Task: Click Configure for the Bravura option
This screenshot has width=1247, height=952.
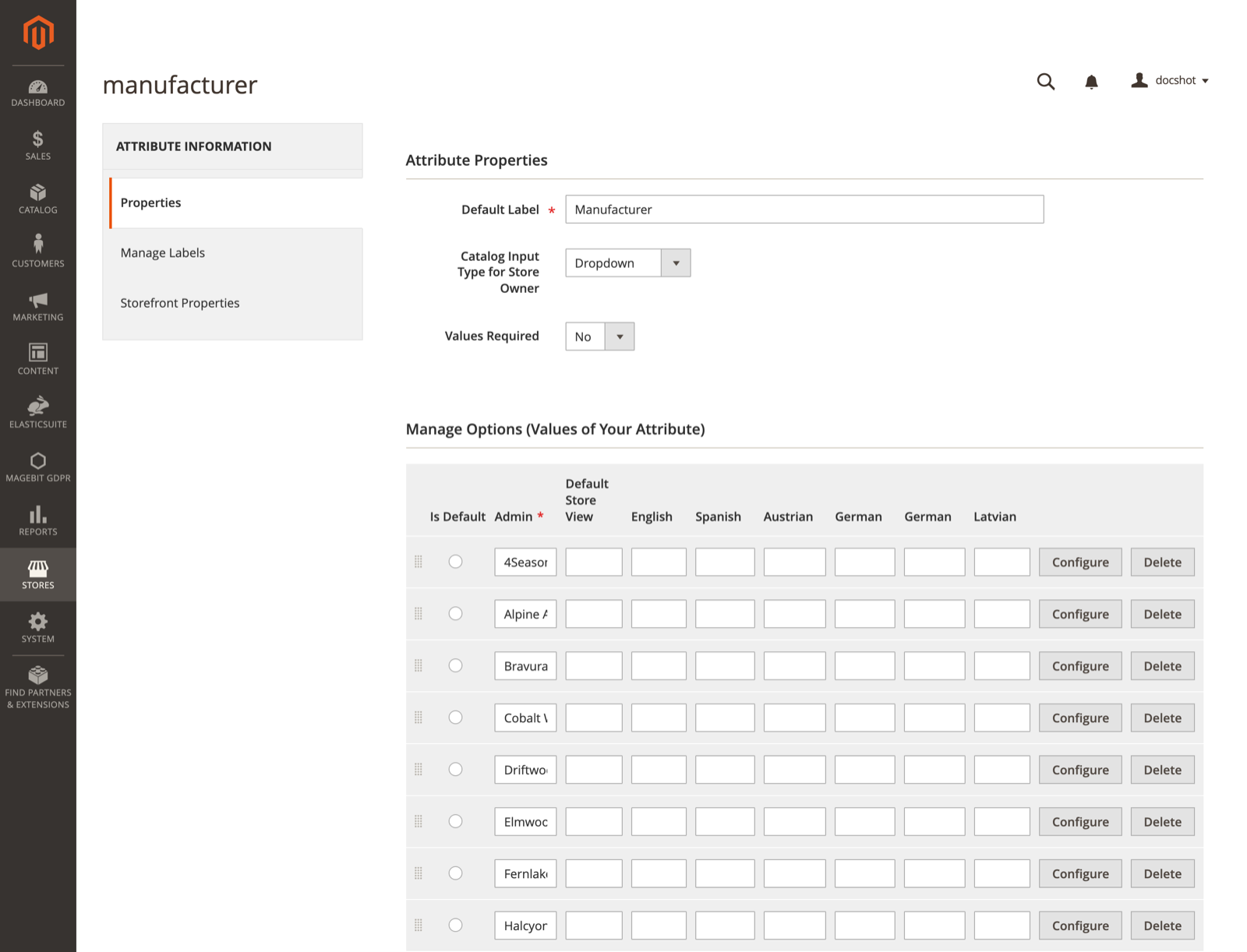Action: [x=1080, y=665]
